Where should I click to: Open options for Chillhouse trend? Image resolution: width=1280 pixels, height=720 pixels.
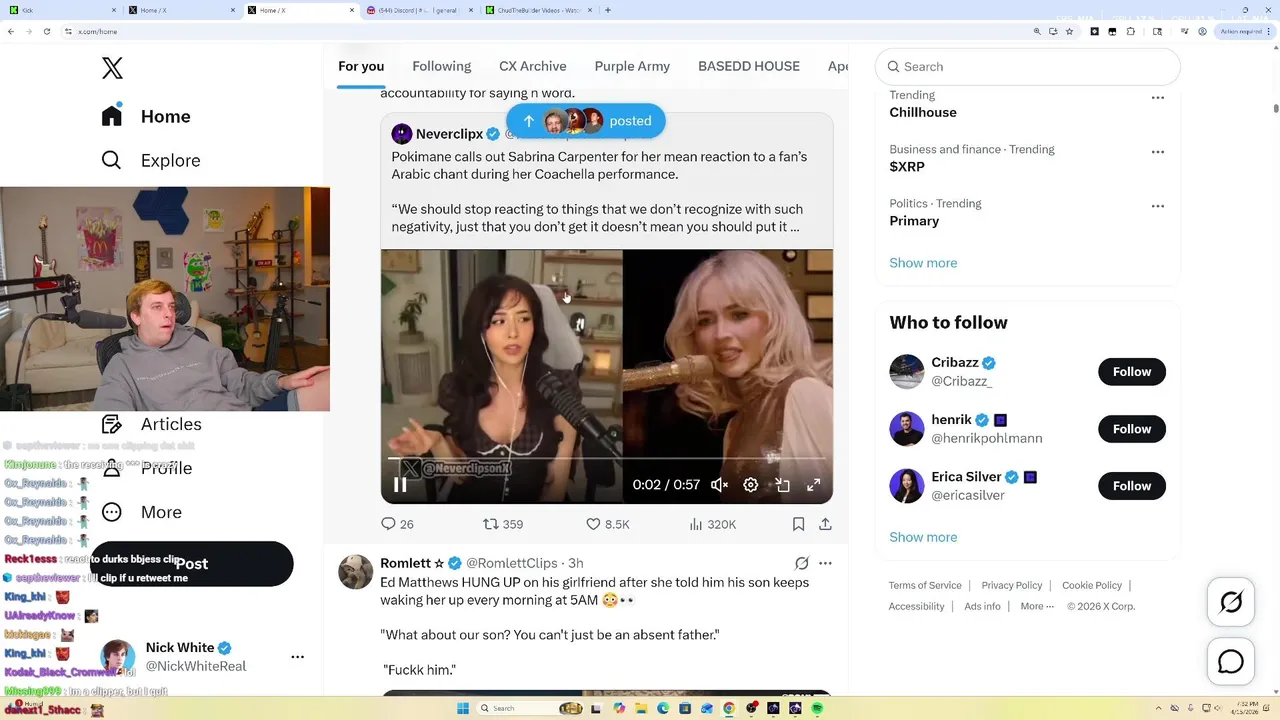[x=1158, y=98]
